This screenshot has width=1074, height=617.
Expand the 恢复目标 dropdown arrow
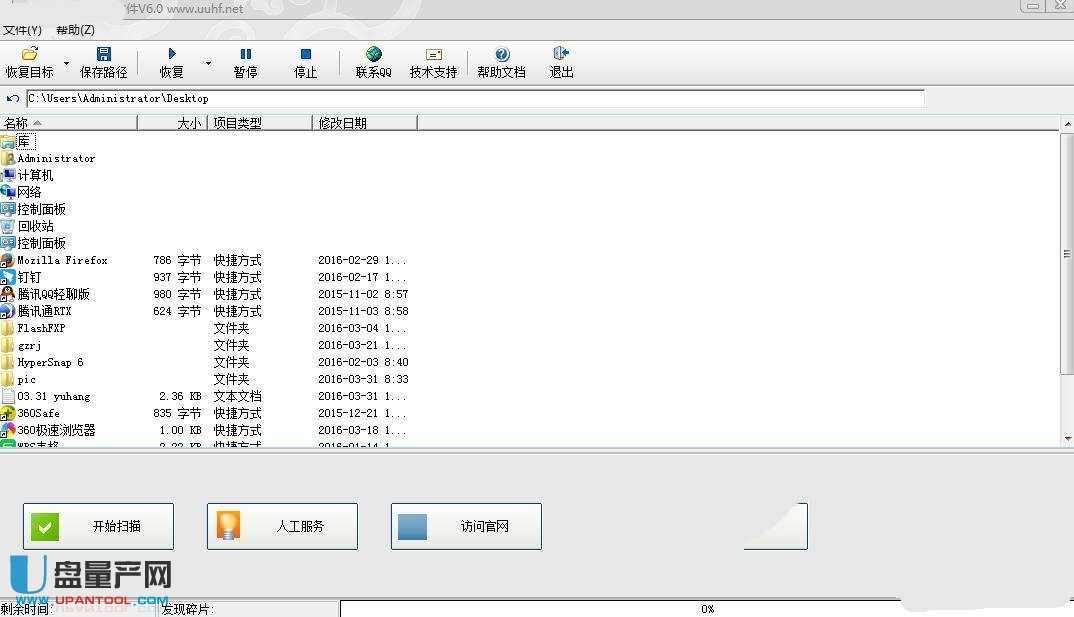pos(67,63)
